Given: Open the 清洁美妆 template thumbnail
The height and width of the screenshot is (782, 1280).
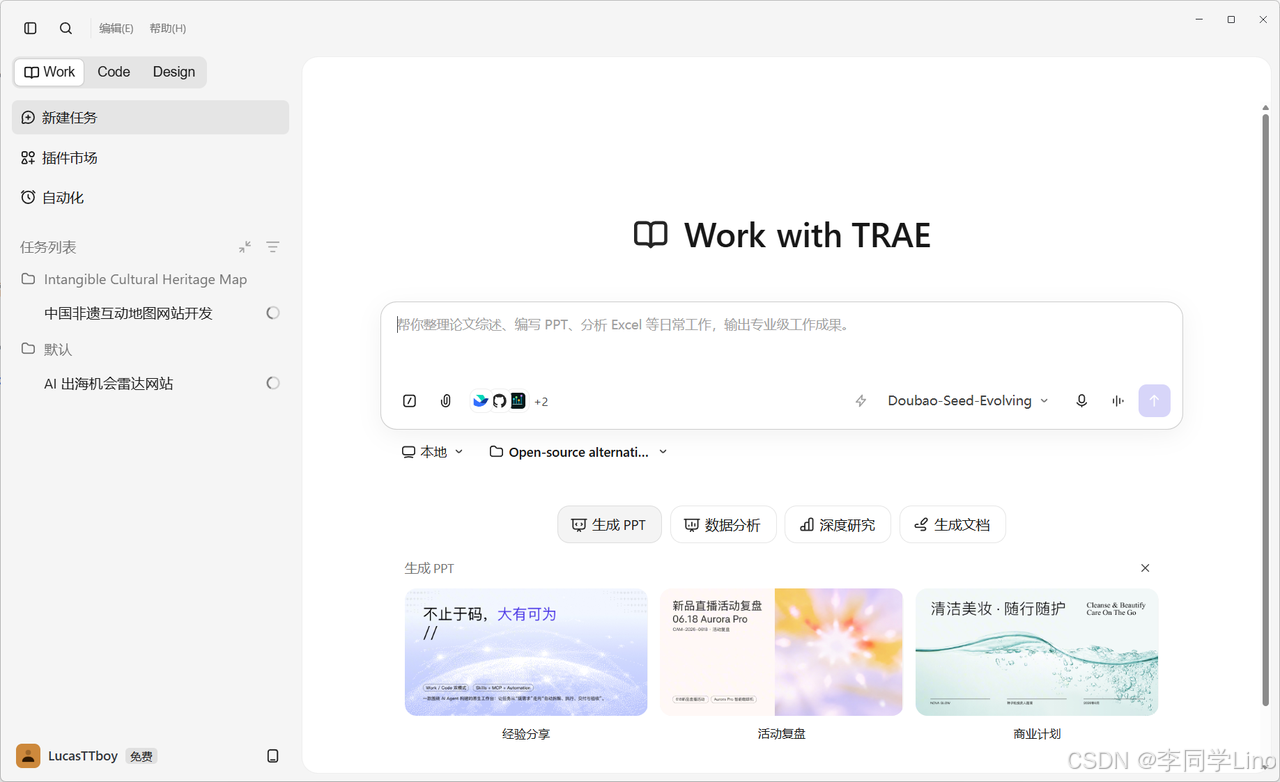Looking at the screenshot, I should [x=1037, y=652].
